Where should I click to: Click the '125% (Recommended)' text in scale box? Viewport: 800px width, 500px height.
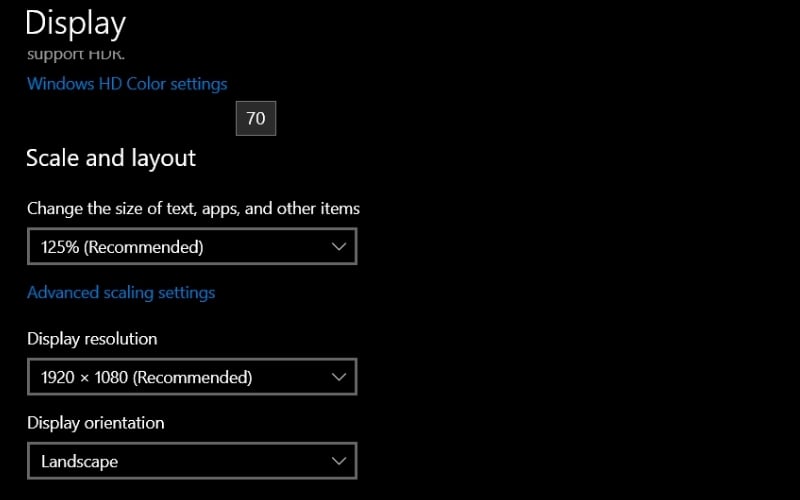coord(122,246)
